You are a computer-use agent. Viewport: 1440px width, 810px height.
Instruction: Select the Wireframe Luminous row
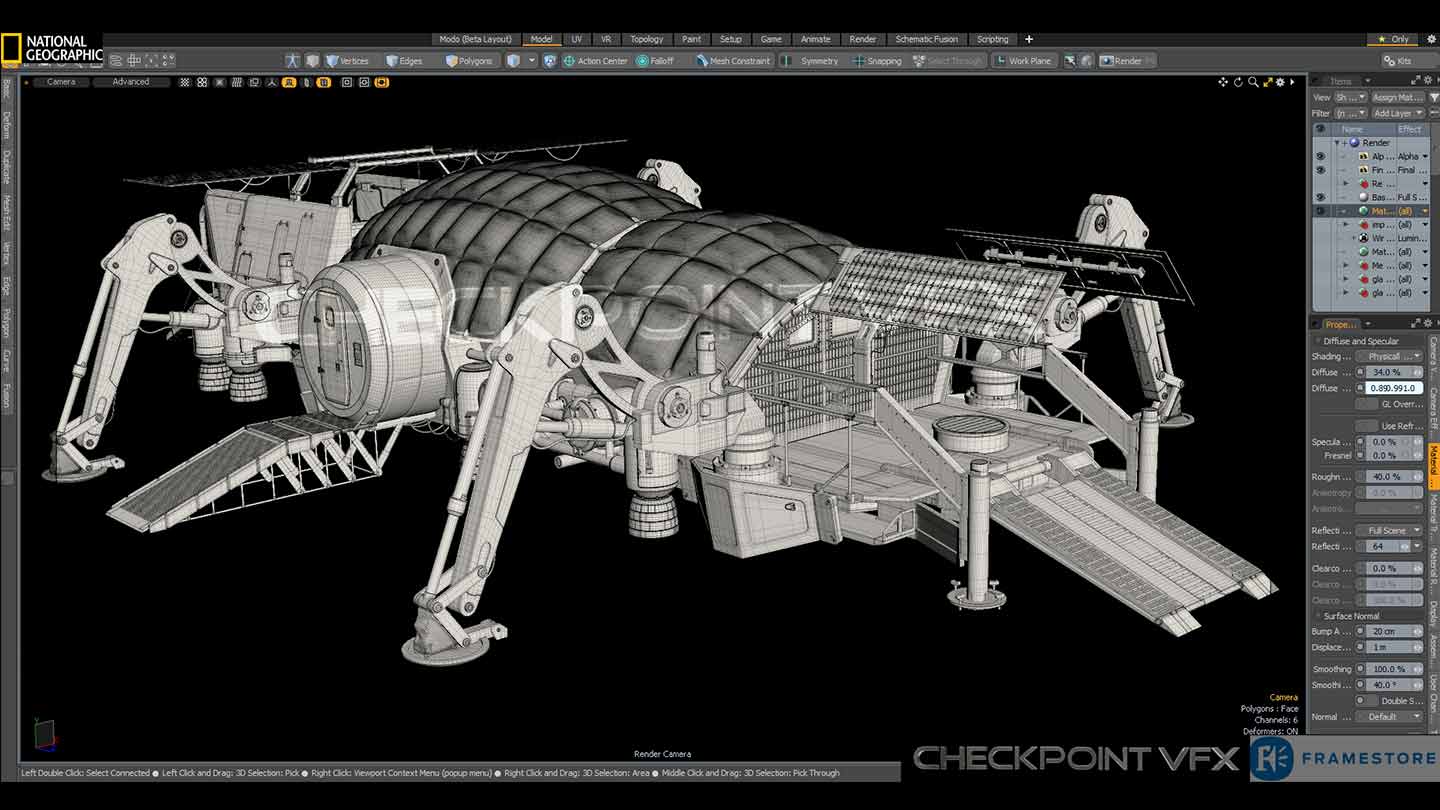[x=1370, y=239]
